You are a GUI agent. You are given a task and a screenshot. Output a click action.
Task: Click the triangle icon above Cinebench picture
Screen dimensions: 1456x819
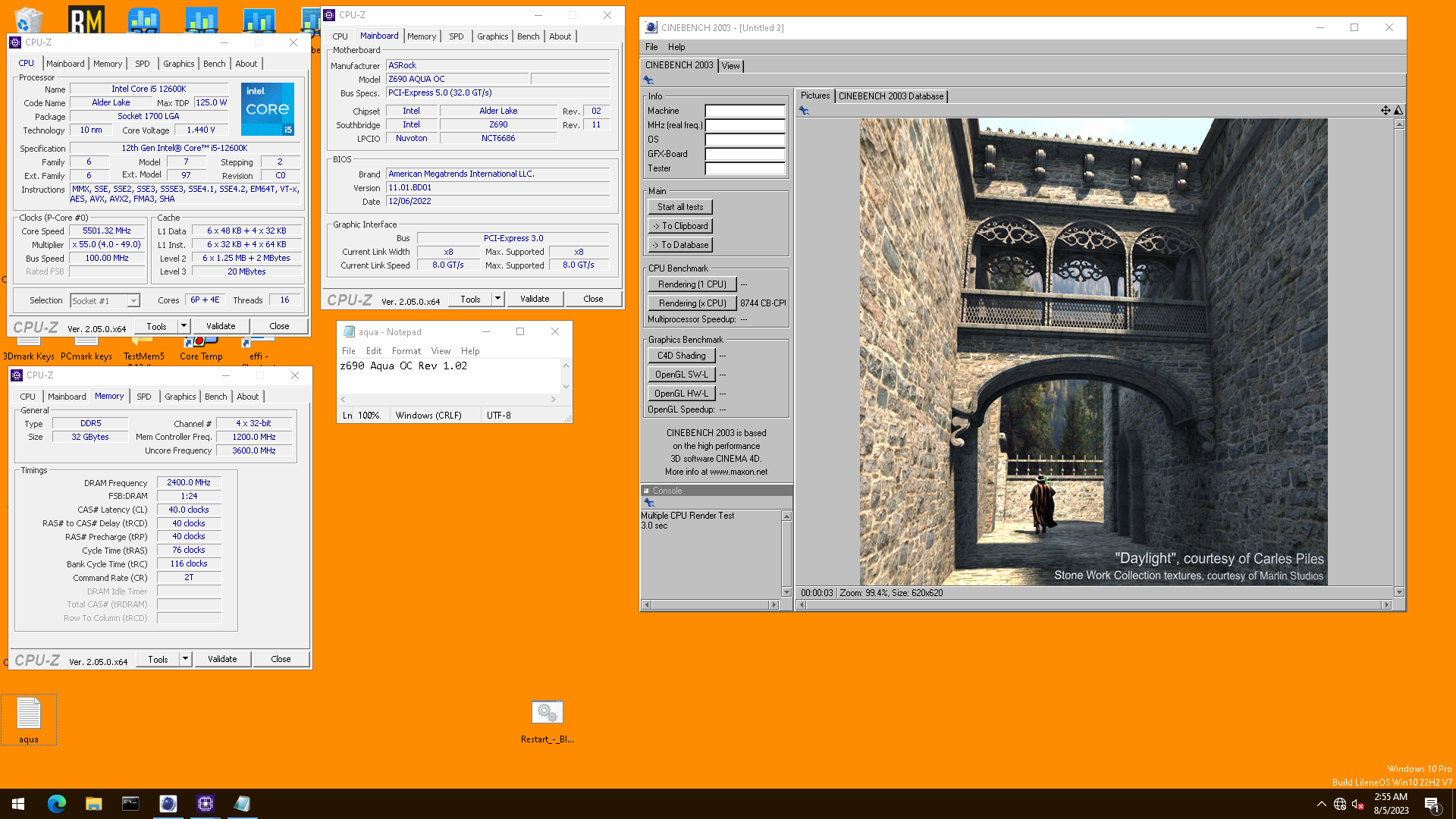(1398, 110)
